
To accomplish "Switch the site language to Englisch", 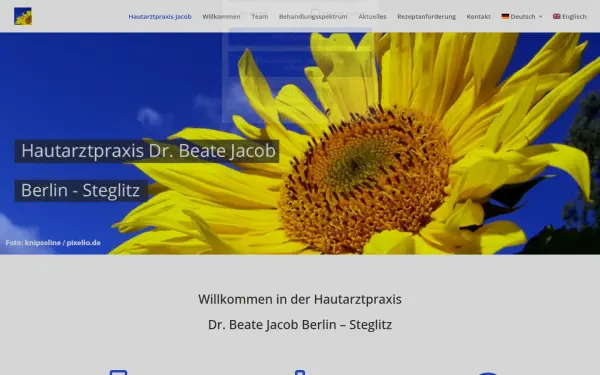I will (x=569, y=16).
